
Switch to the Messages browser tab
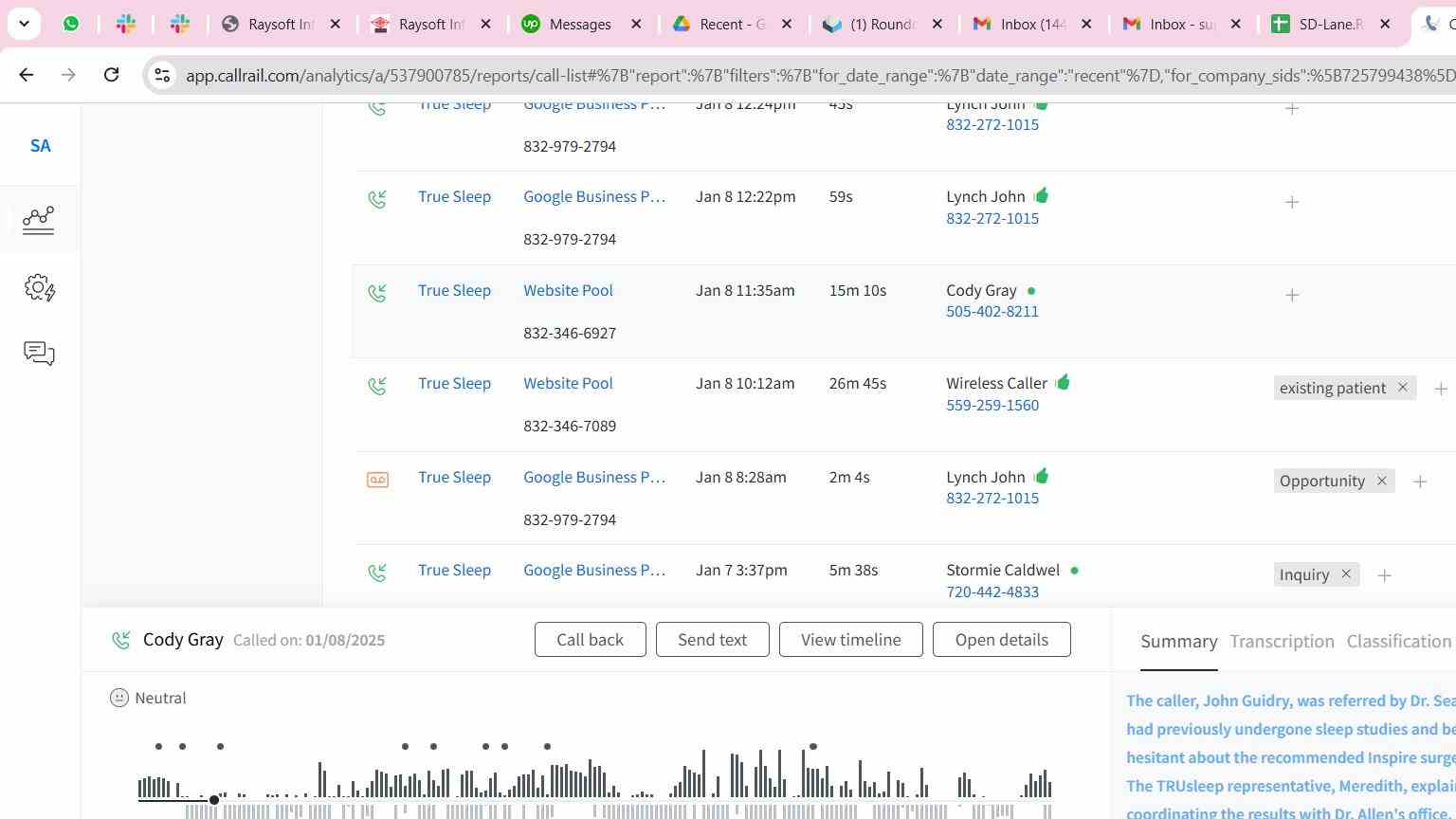point(583,24)
